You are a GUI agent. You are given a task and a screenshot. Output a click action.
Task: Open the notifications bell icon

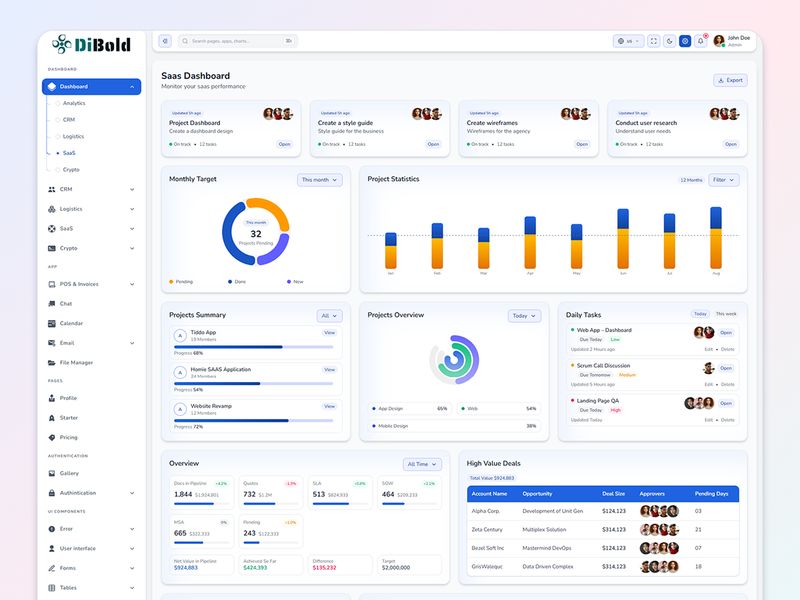(x=701, y=41)
